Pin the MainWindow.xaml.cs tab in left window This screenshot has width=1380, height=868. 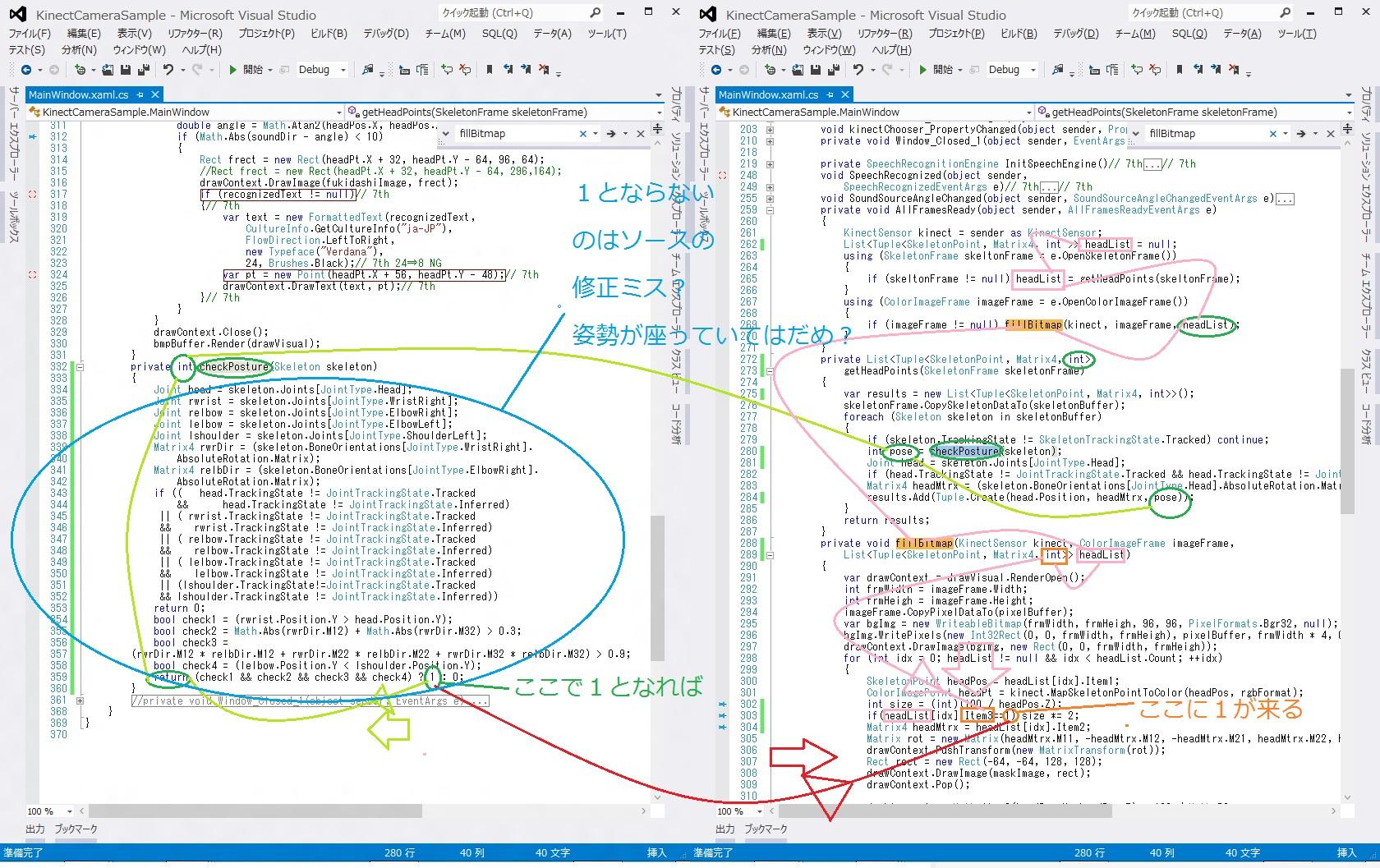coord(140,94)
